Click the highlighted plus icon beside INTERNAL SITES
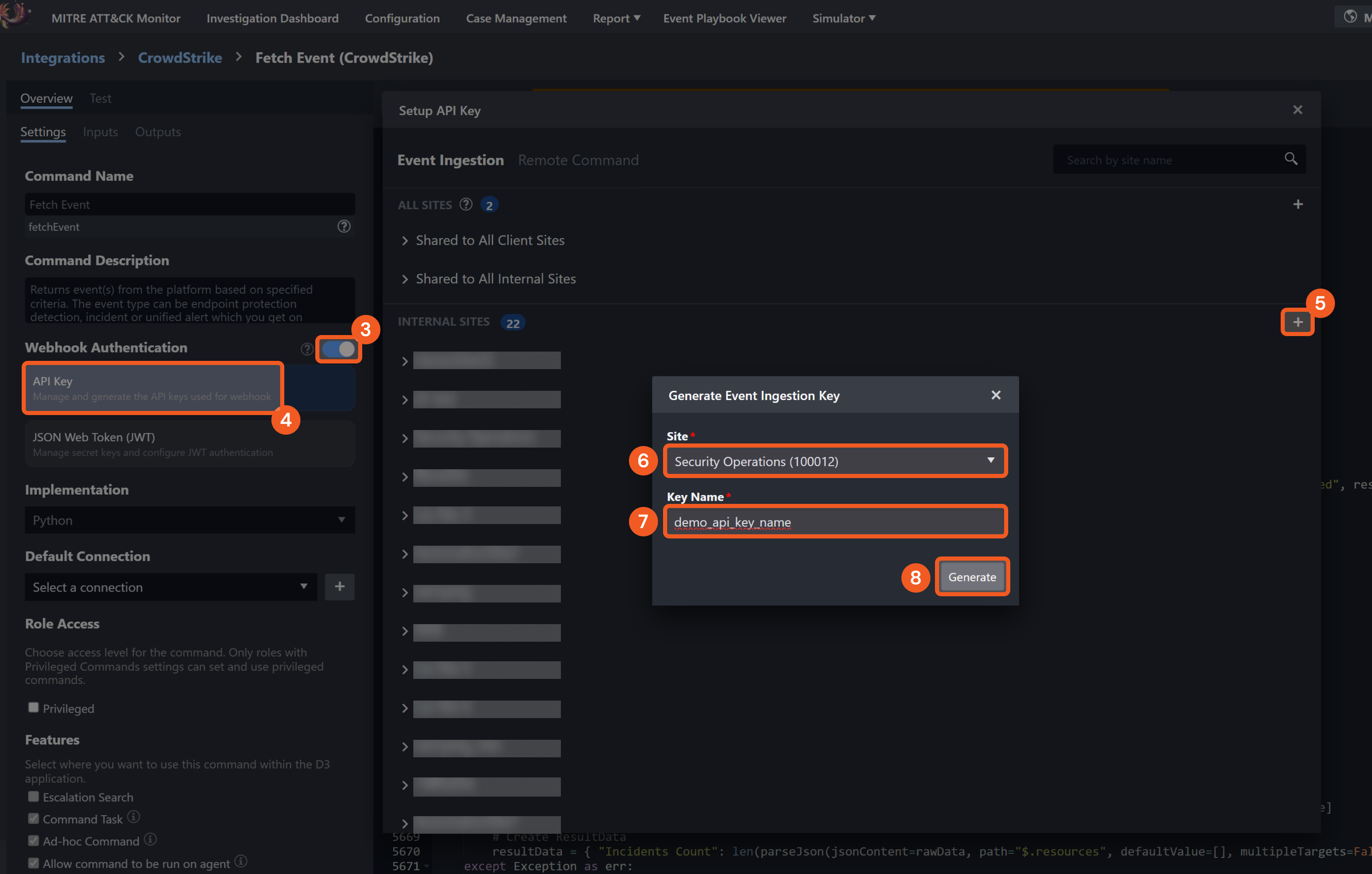The image size is (1372, 874). coord(1297,322)
